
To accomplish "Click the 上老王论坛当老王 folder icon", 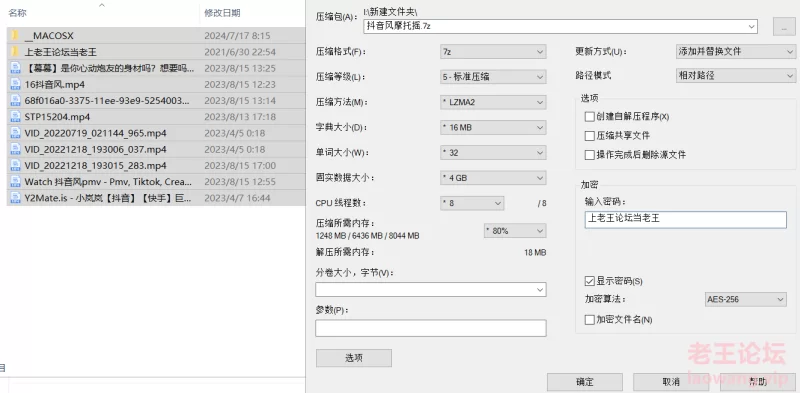I will point(15,52).
